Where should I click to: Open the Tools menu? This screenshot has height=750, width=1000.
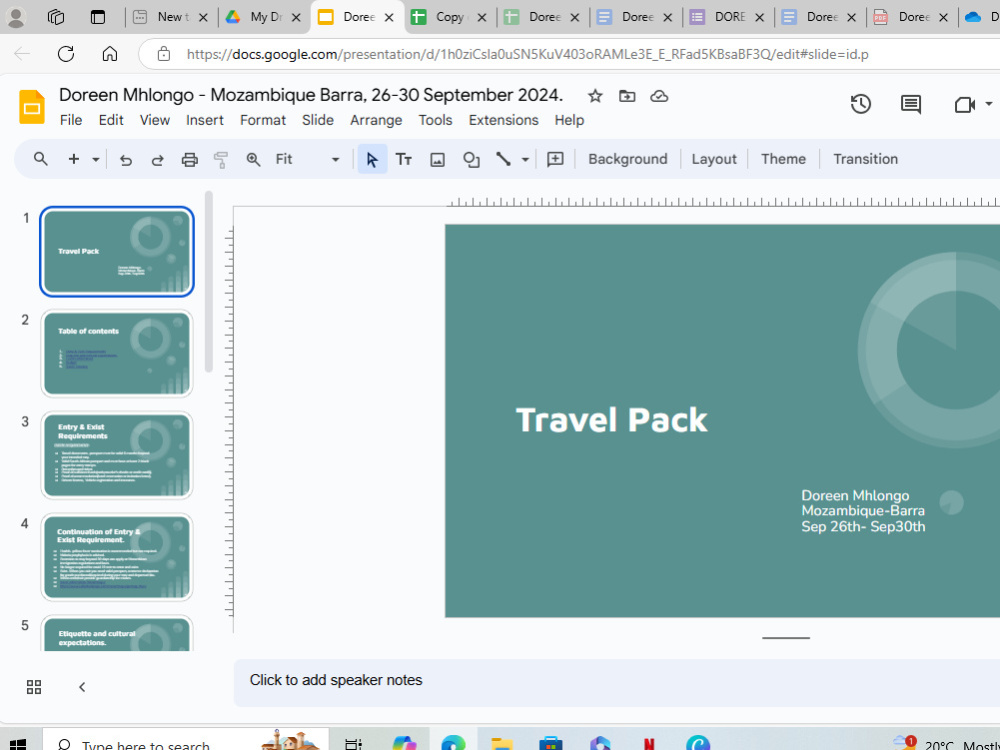[x=436, y=120]
